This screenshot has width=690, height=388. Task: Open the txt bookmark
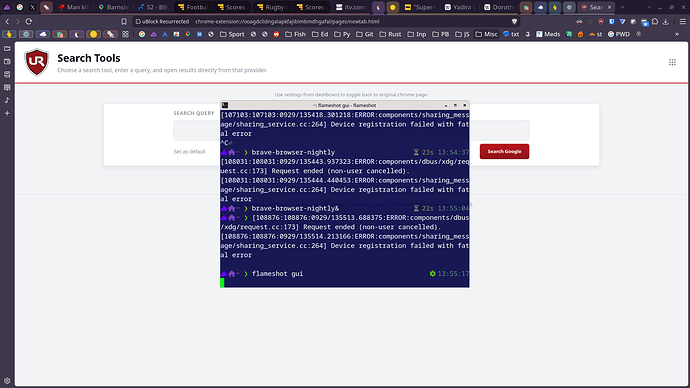tap(511, 34)
